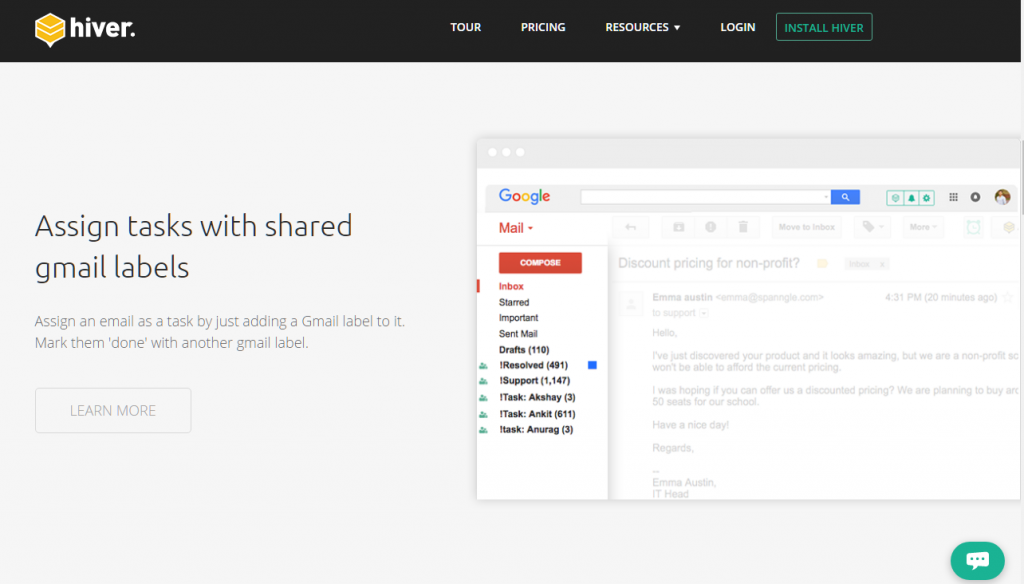Click the blue color square beside !Resolved
Screen dimensions: 1024x584
tap(592, 365)
